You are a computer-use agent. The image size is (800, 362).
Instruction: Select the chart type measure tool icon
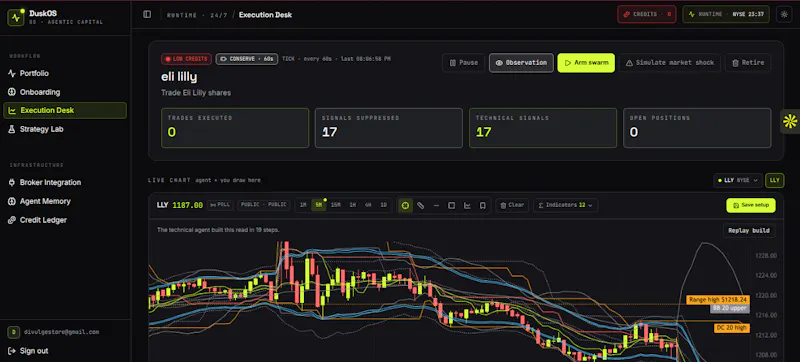[467, 205]
